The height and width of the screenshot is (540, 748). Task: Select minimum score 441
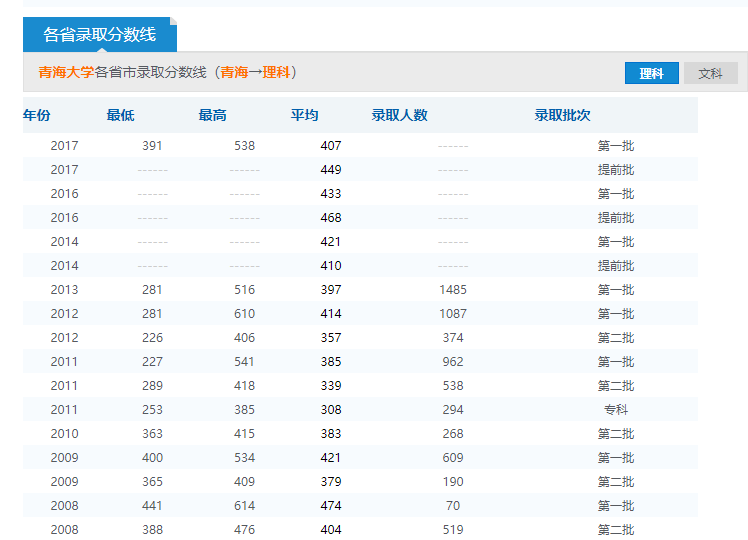coord(152,506)
